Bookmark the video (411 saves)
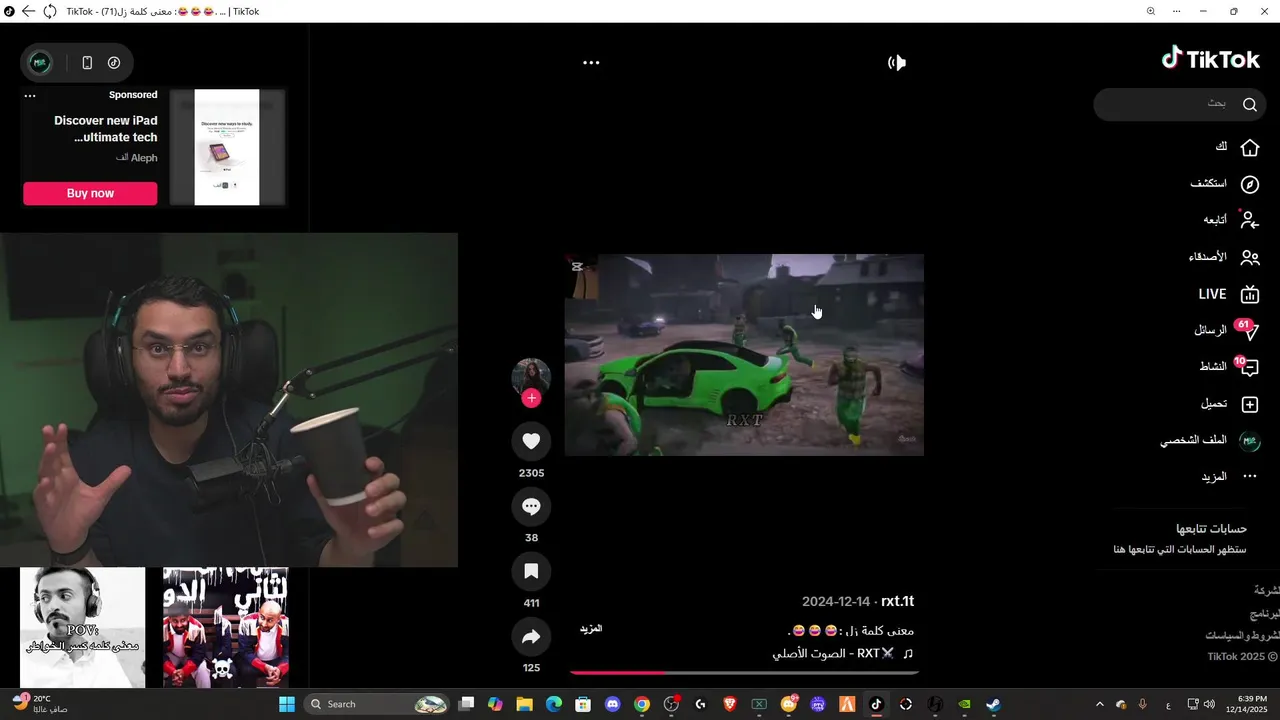Screen dimensions: 1280x720 pos(531,571)
